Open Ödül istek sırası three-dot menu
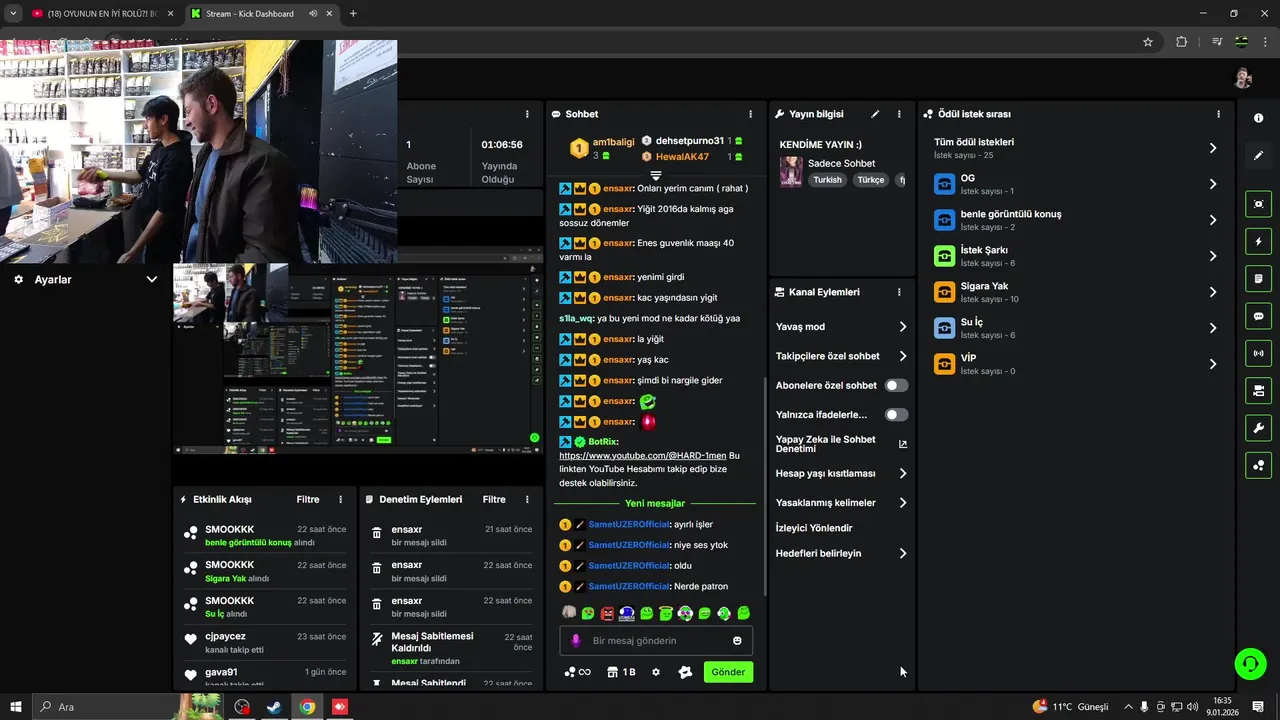This screenshot has height=720, width=1280. tap(1218, 114)
